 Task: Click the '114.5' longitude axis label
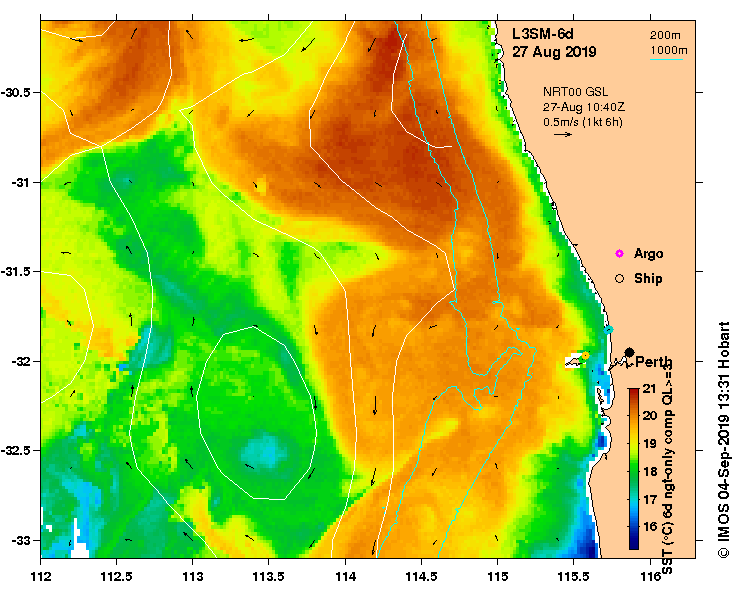click(421, 576)
